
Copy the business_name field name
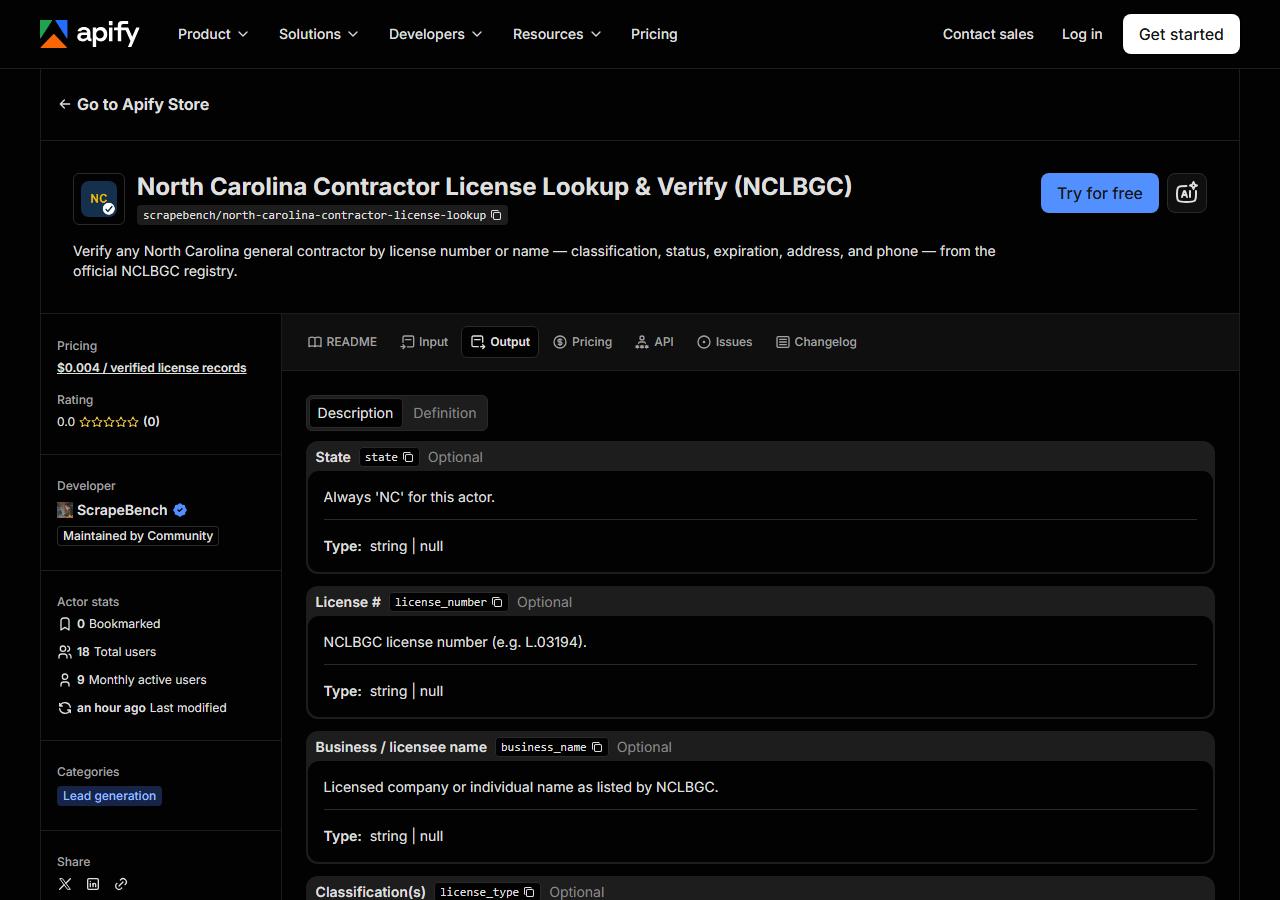coord(597,747)
